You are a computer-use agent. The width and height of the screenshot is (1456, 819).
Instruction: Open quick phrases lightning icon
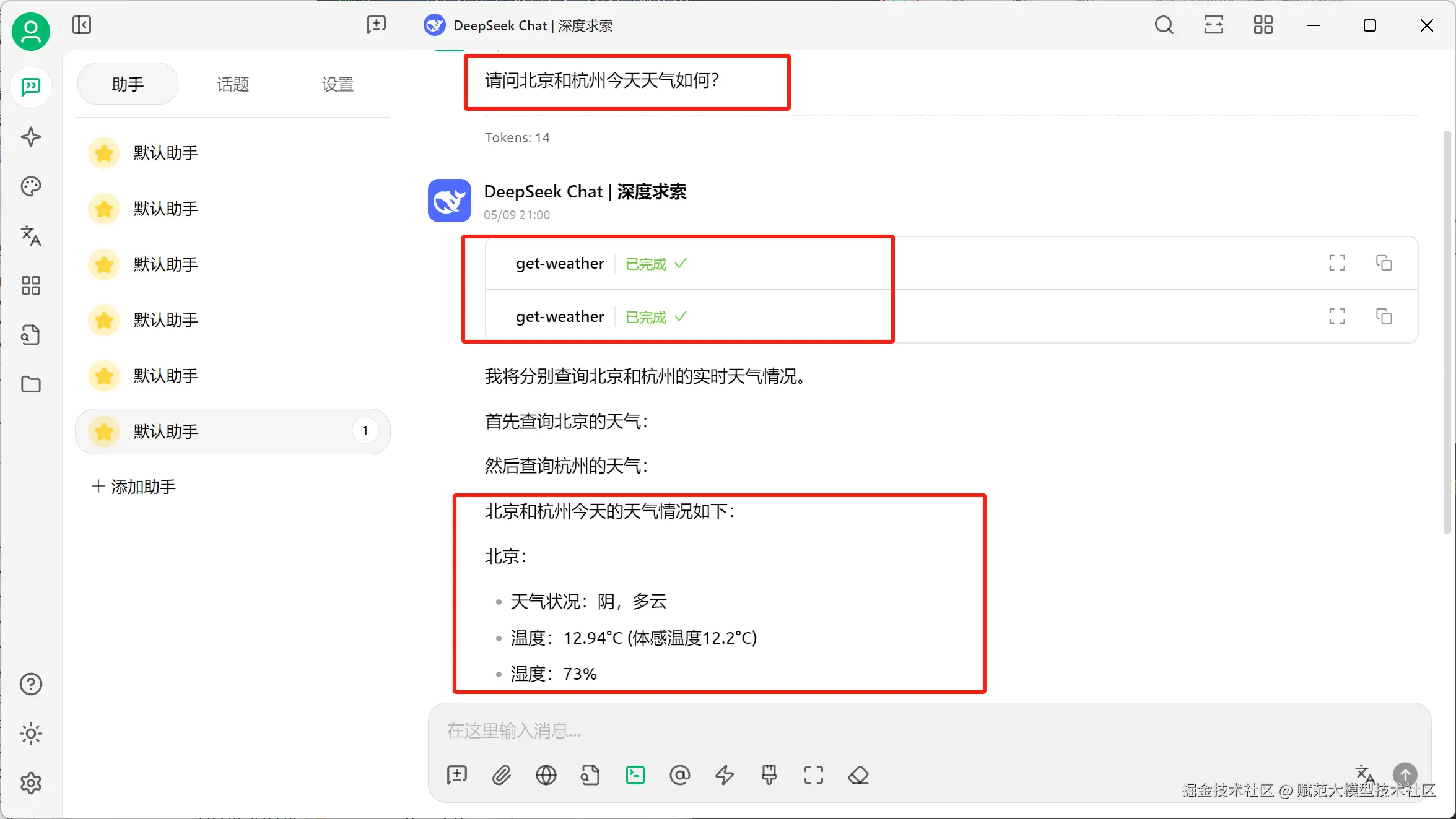tap(724, 775)
